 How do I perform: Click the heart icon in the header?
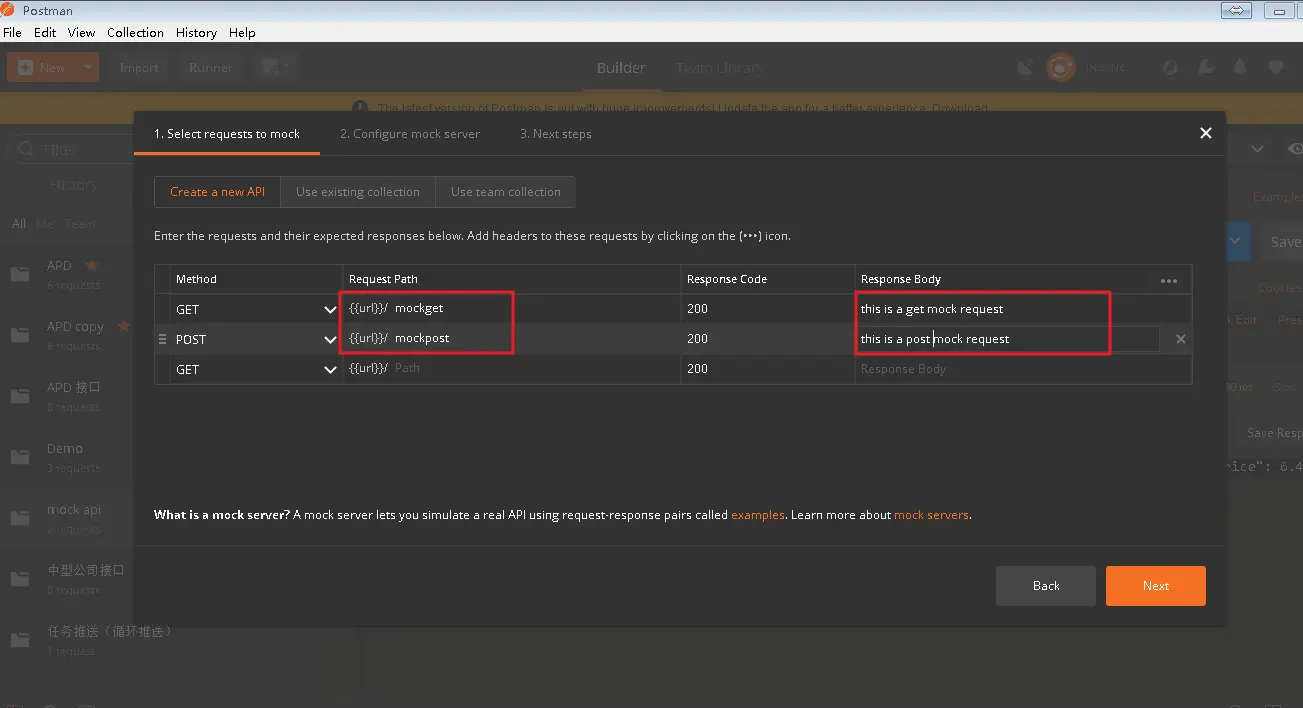(1275, 68)
